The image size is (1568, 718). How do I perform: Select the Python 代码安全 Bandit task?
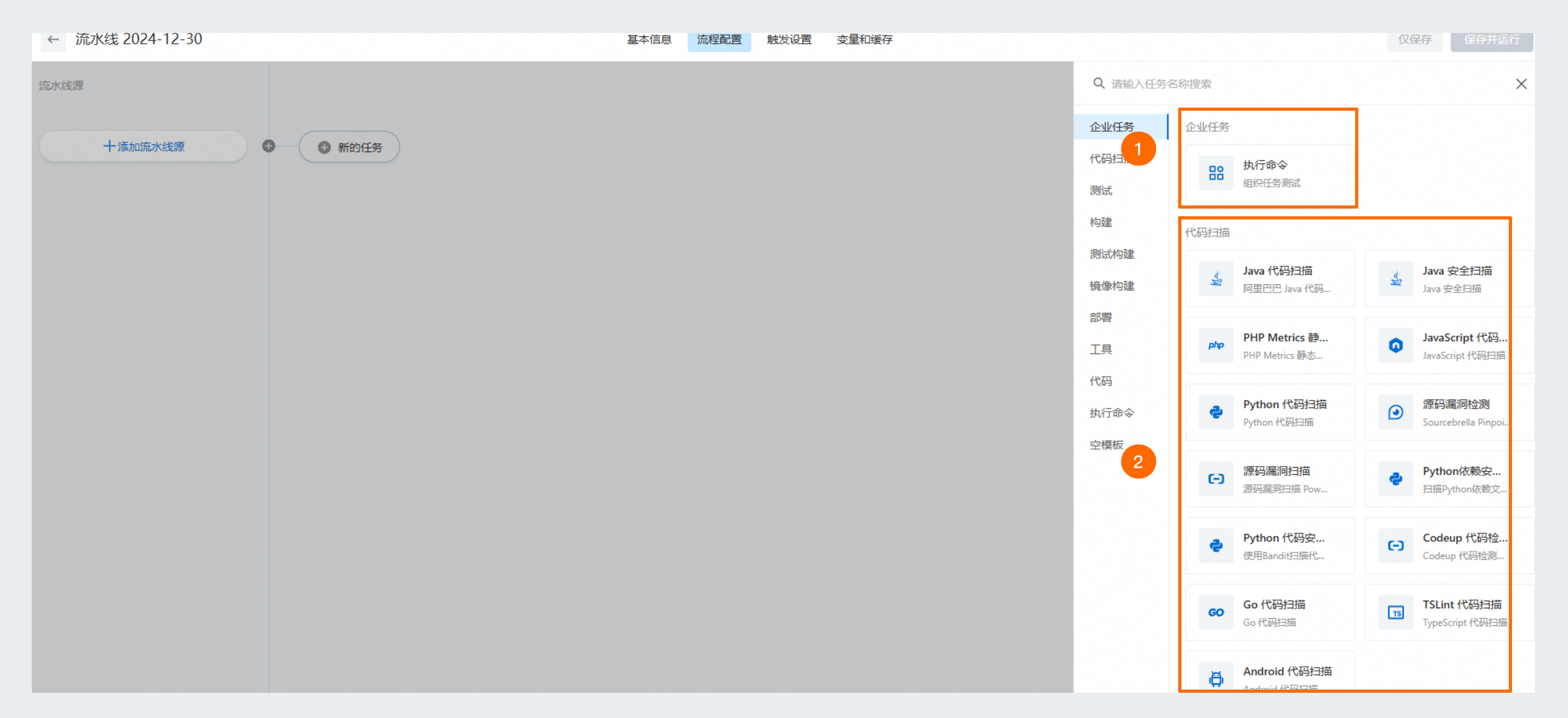[x=1269, y=545]
